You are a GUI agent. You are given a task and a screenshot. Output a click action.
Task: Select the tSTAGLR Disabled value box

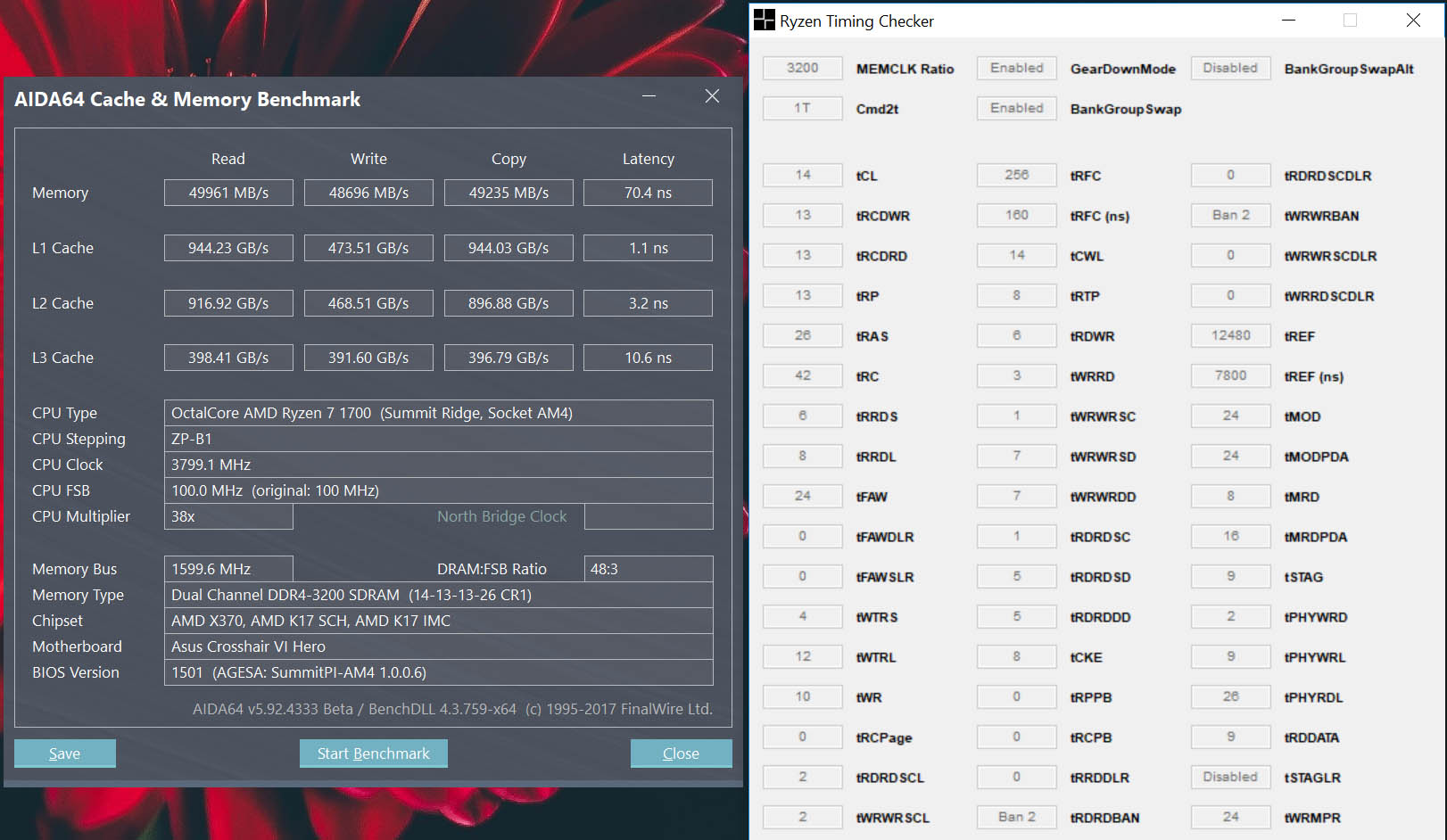click(1231, 777)
